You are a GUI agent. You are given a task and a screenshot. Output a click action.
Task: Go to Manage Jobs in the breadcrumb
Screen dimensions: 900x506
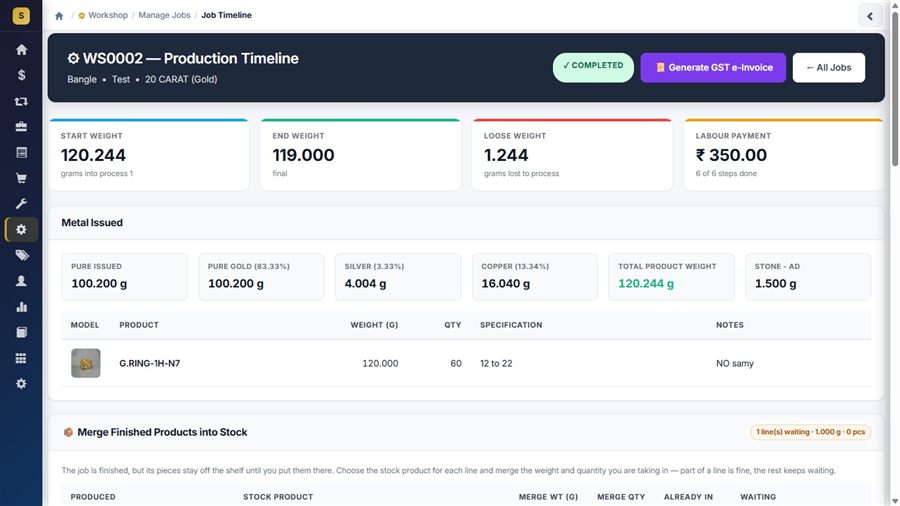[164, 15]
